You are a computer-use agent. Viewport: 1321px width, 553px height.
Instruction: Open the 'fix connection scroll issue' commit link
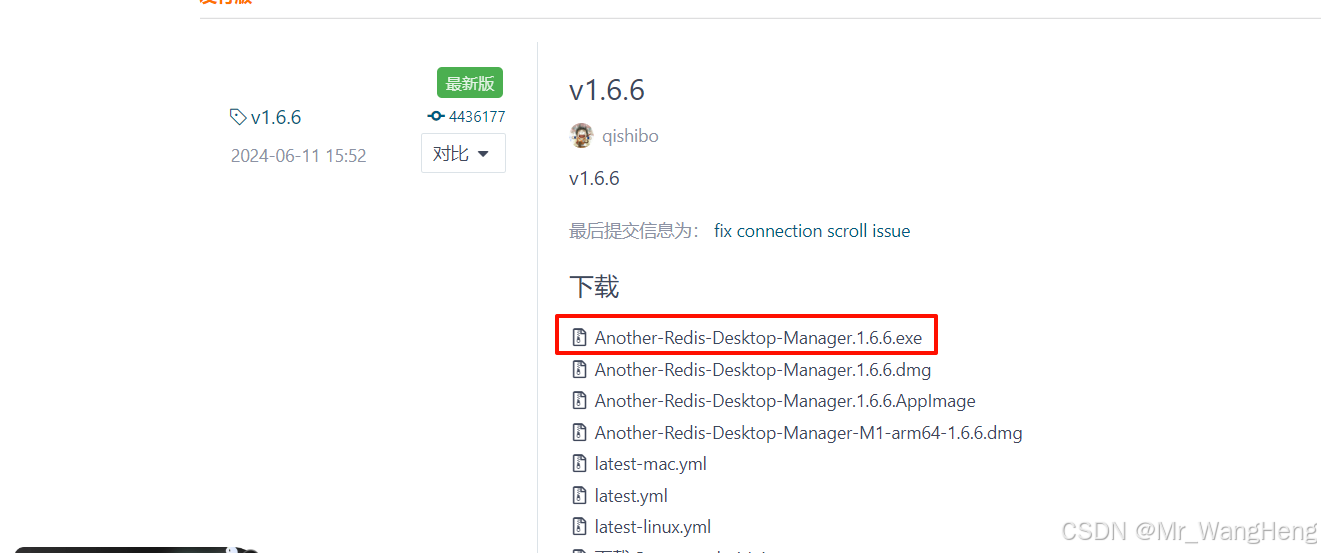pyautogui.click(x=812, y=231)
